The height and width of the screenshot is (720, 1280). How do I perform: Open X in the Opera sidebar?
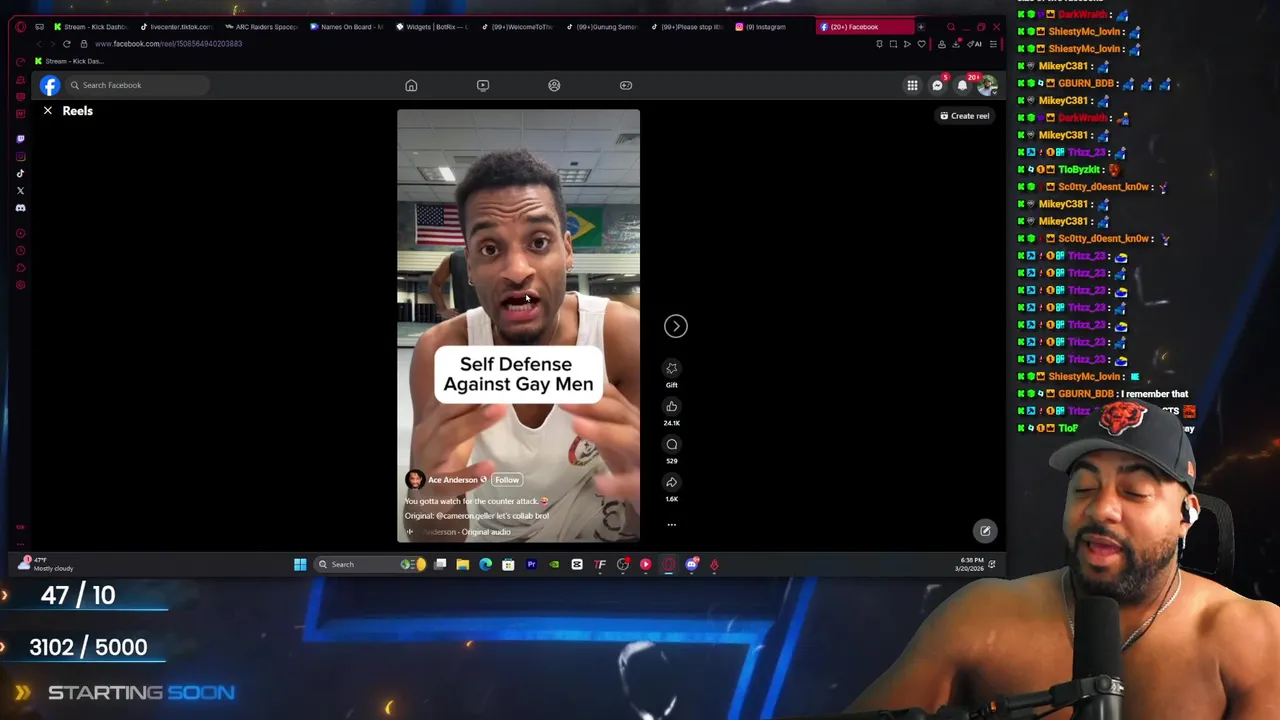pyautogui.click(x=20, y=190)
